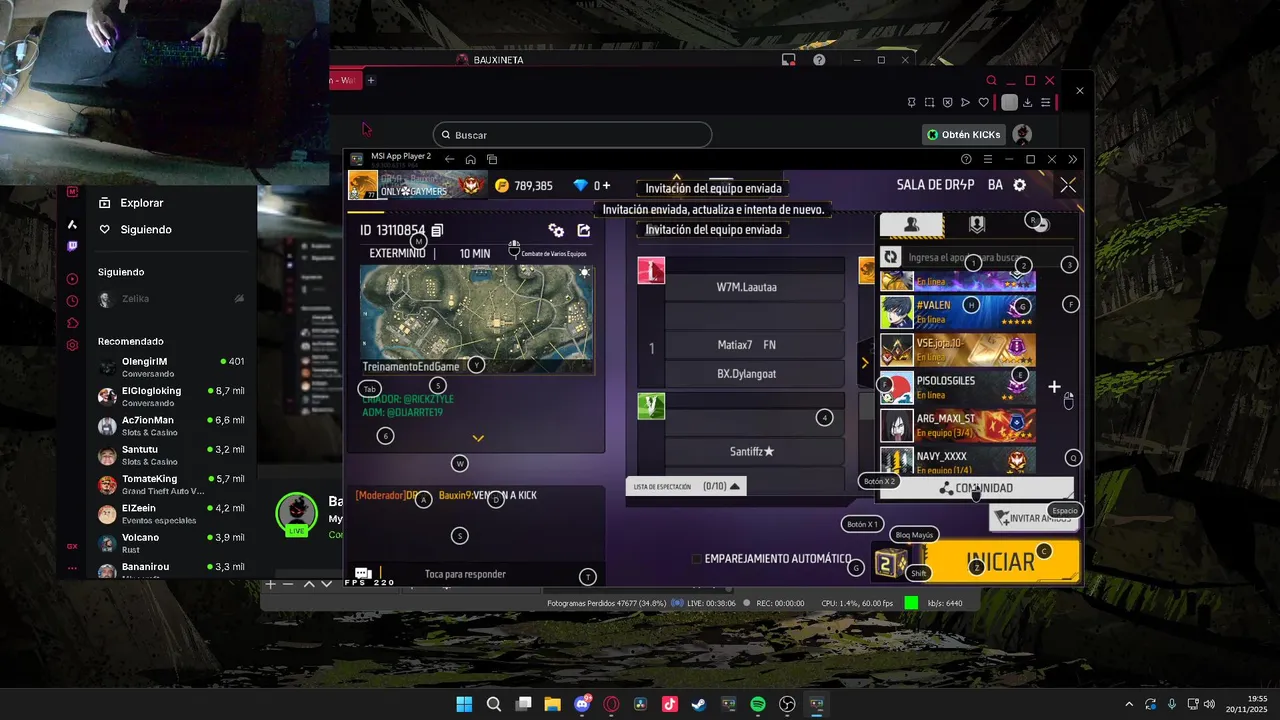Open OlengirIM recommended channel
This screenshot has height=720, width=1280.
click(x=171, y=367)
